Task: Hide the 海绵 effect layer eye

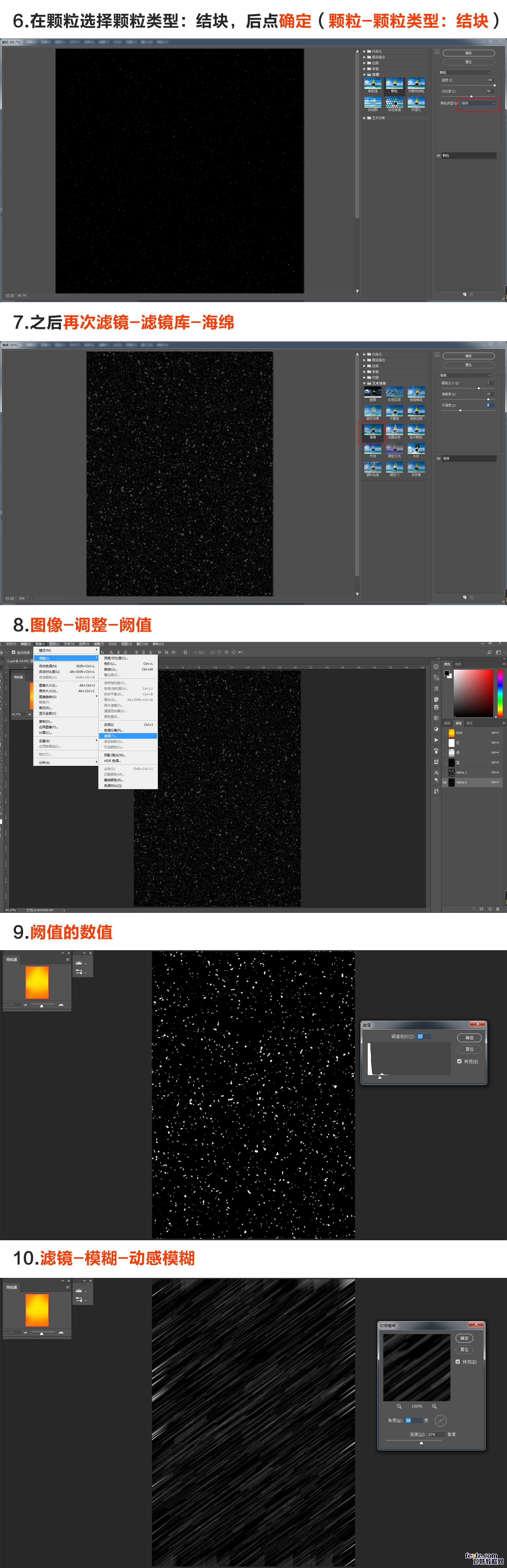Action: [x=438, y=458]
